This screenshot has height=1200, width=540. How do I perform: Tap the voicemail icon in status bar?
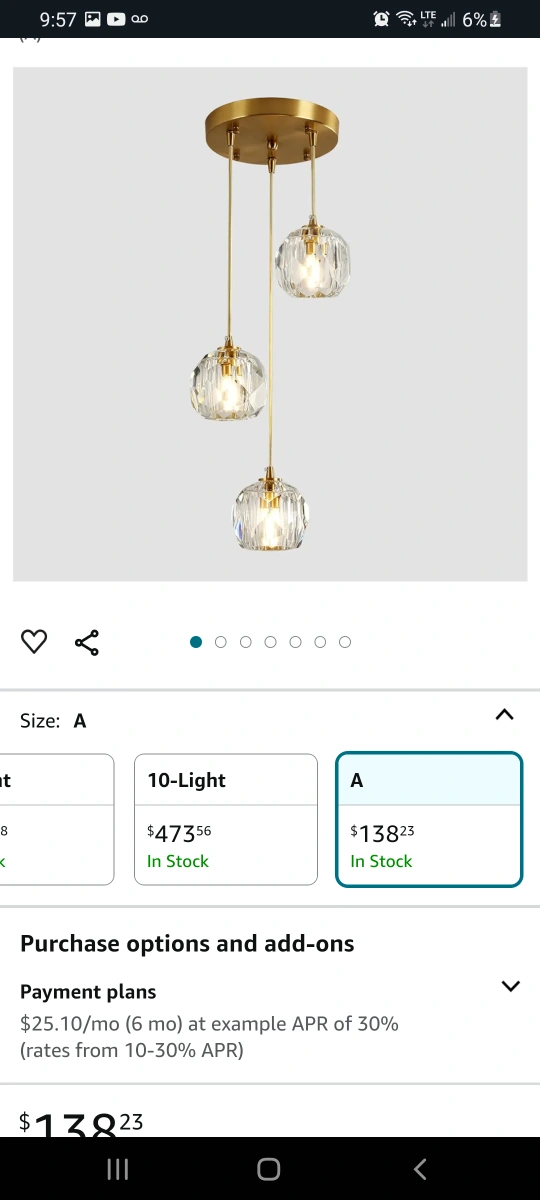click(140, 19)
